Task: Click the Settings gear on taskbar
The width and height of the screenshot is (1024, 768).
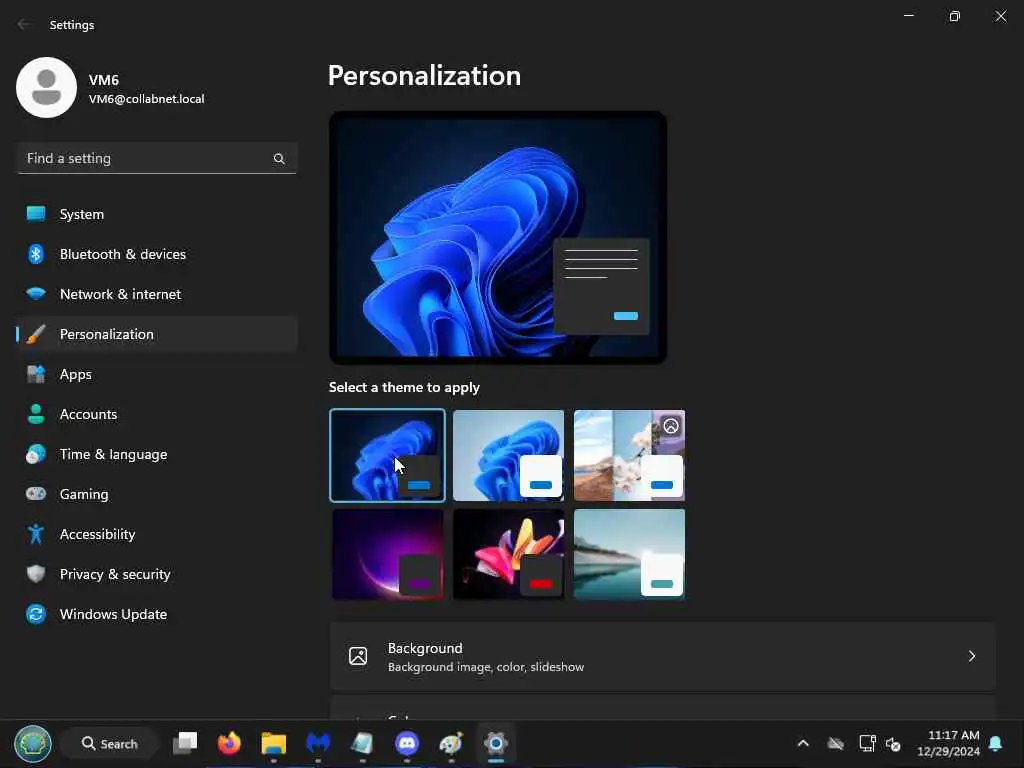Action: 496,743
